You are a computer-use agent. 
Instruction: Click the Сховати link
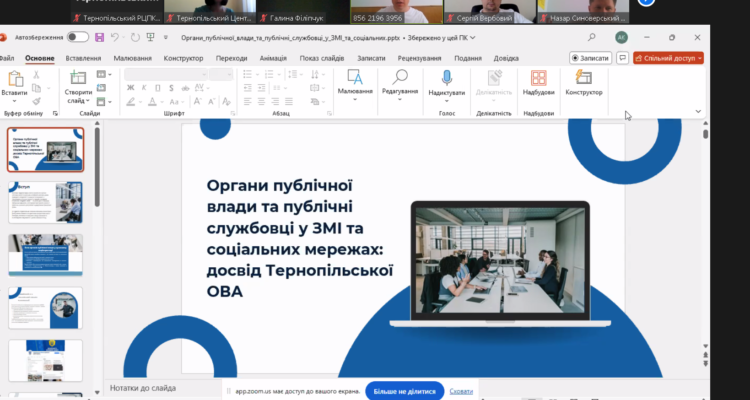point(461,391)
